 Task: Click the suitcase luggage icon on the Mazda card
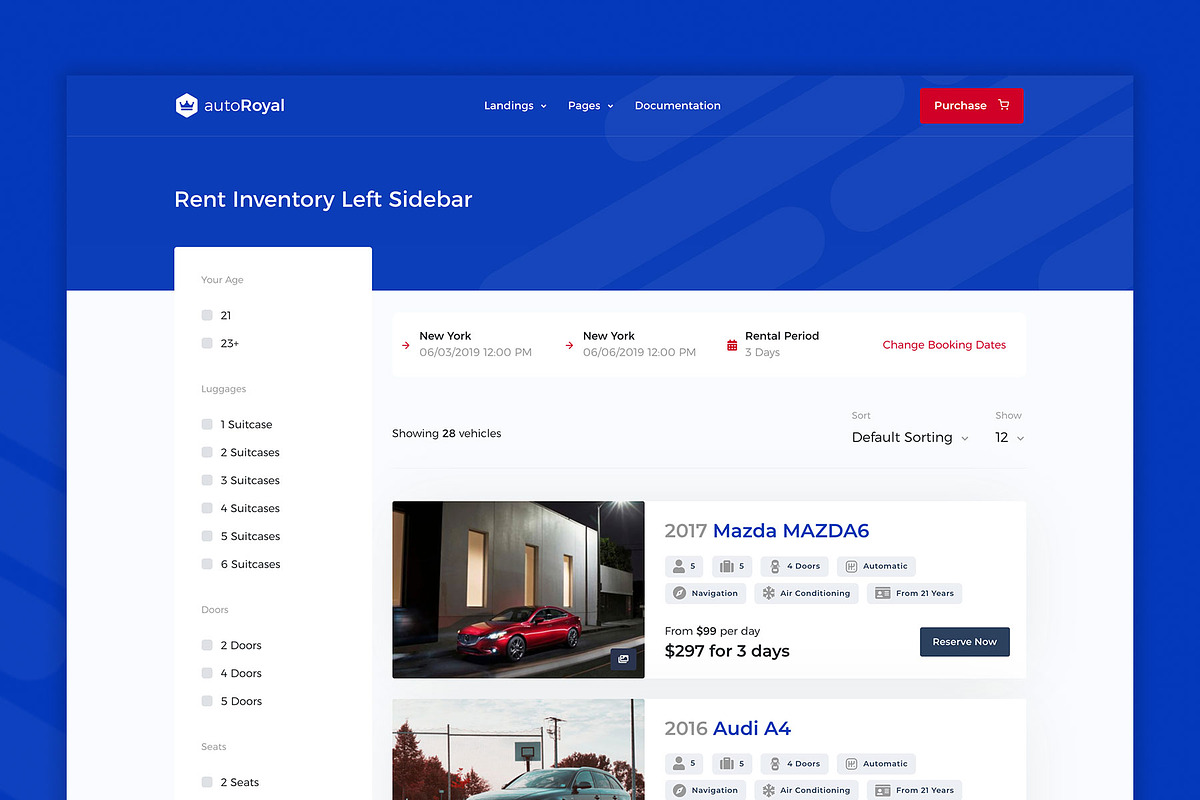(725, 566)
